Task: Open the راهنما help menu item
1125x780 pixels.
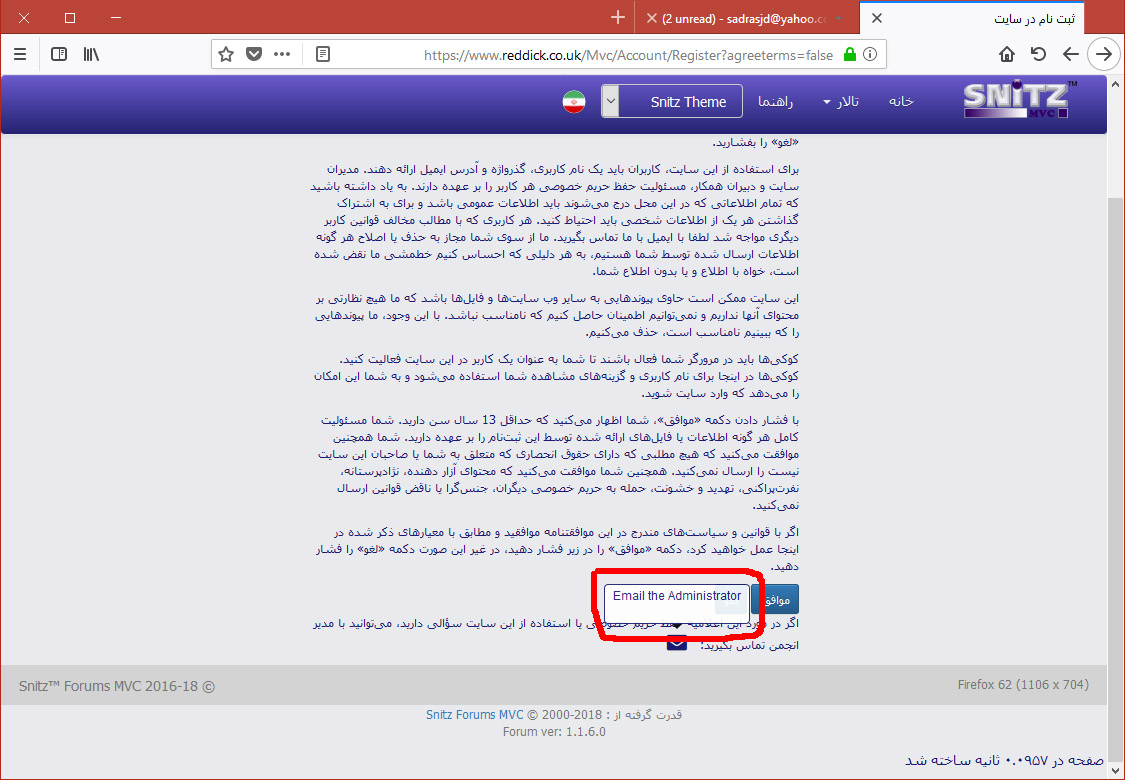Action: click(776, 102)
